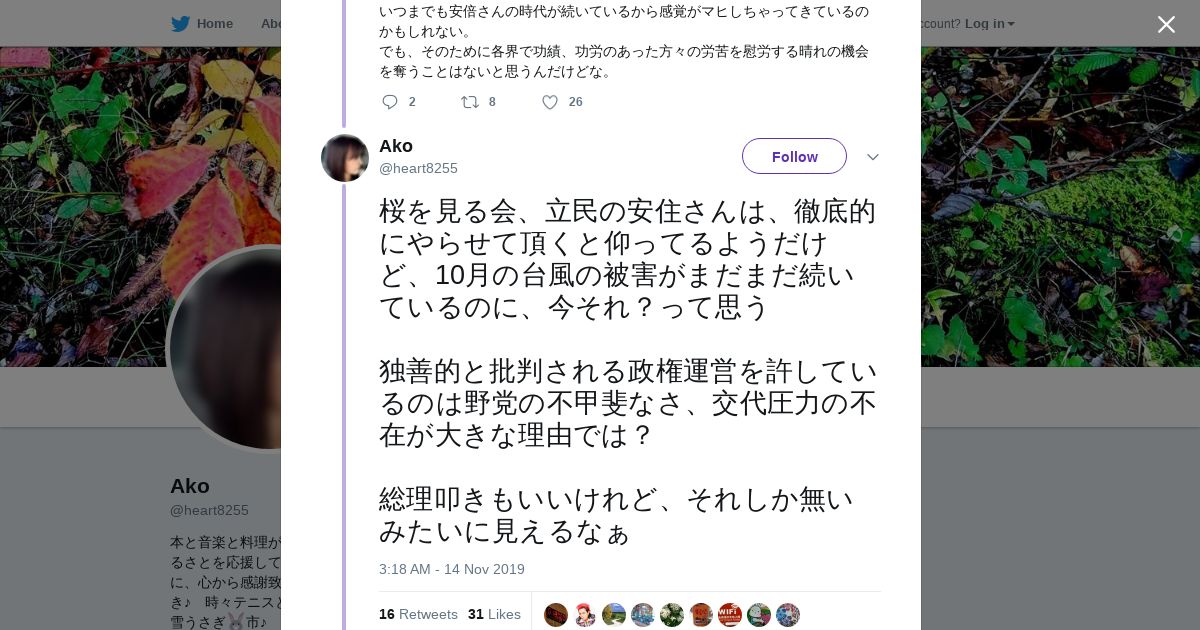Close the tweet overlay with the X
The height and width of the screenshot is (630, 1200).
point(1166,24)
